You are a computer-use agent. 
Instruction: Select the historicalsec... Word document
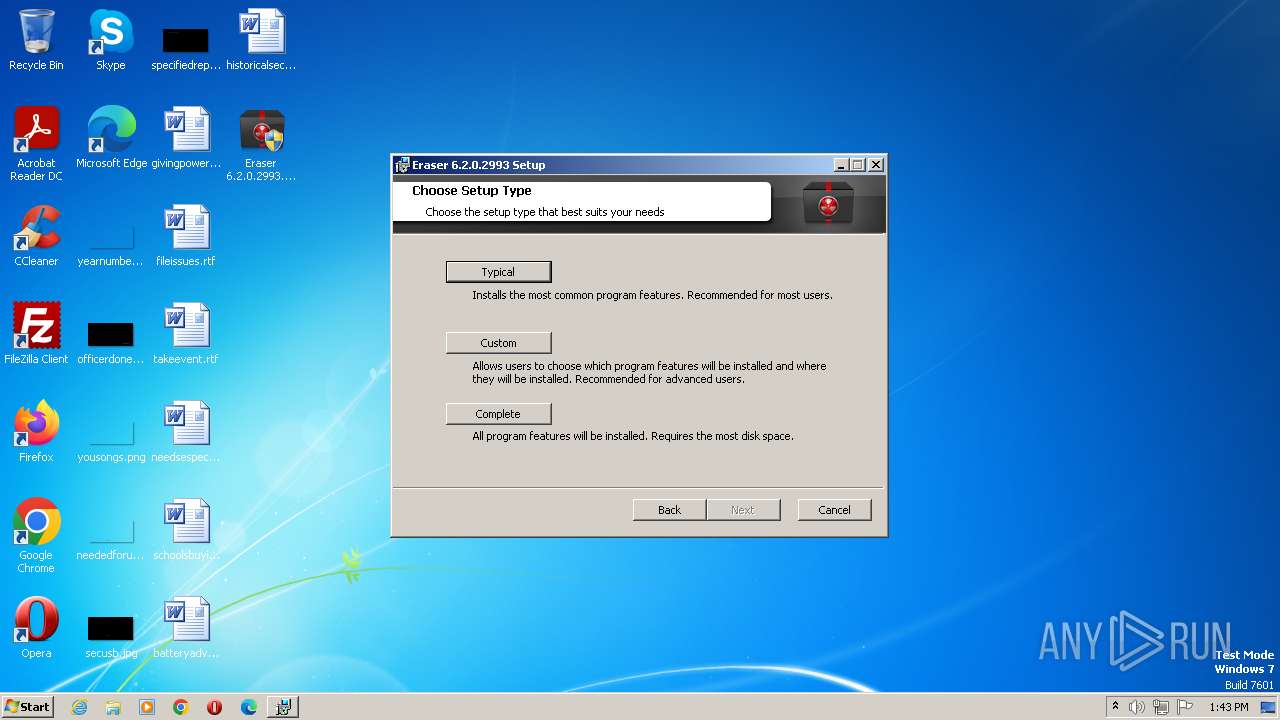tap(261, 41)
